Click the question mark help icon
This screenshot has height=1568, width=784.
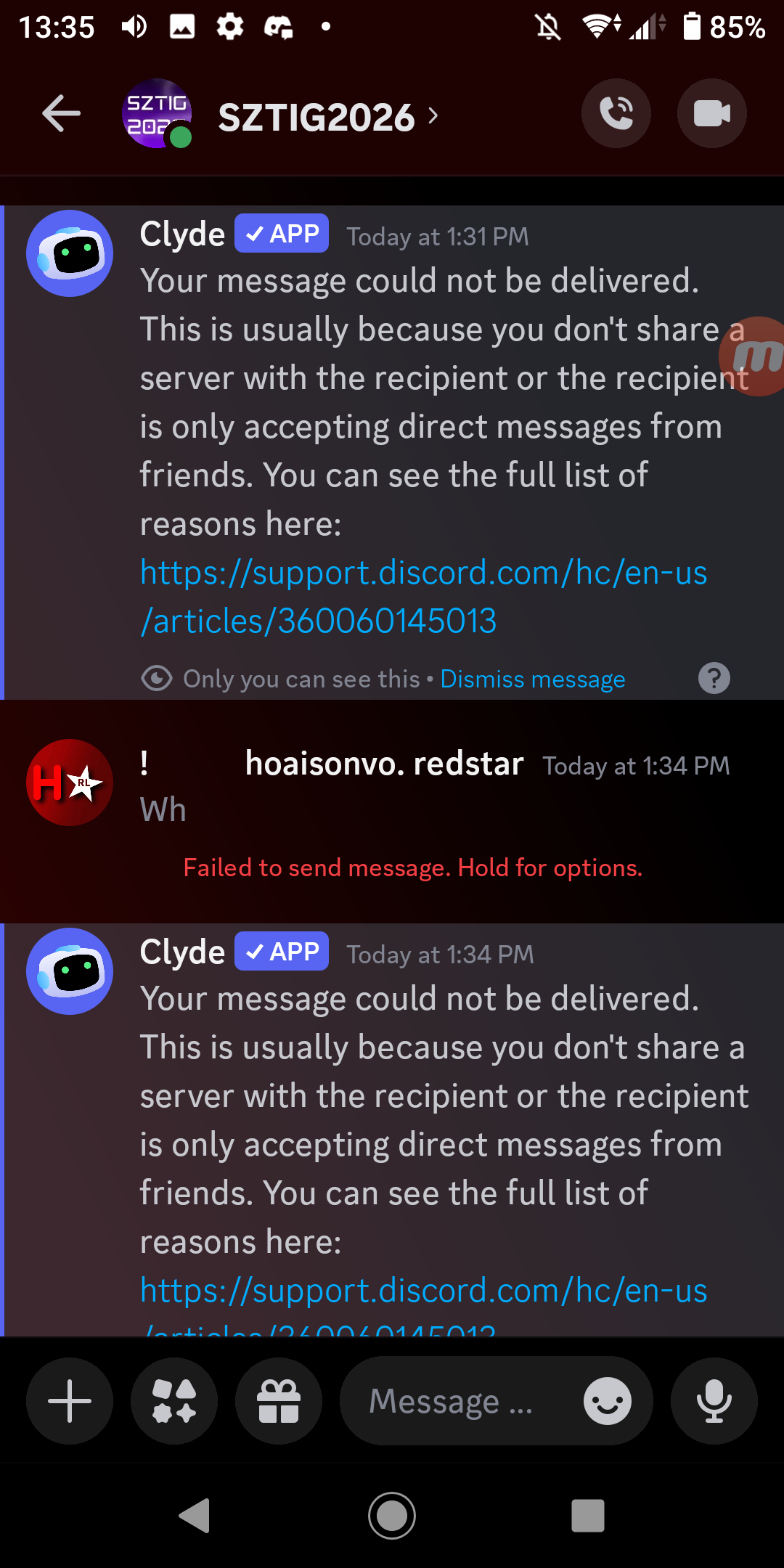(714, 679)
